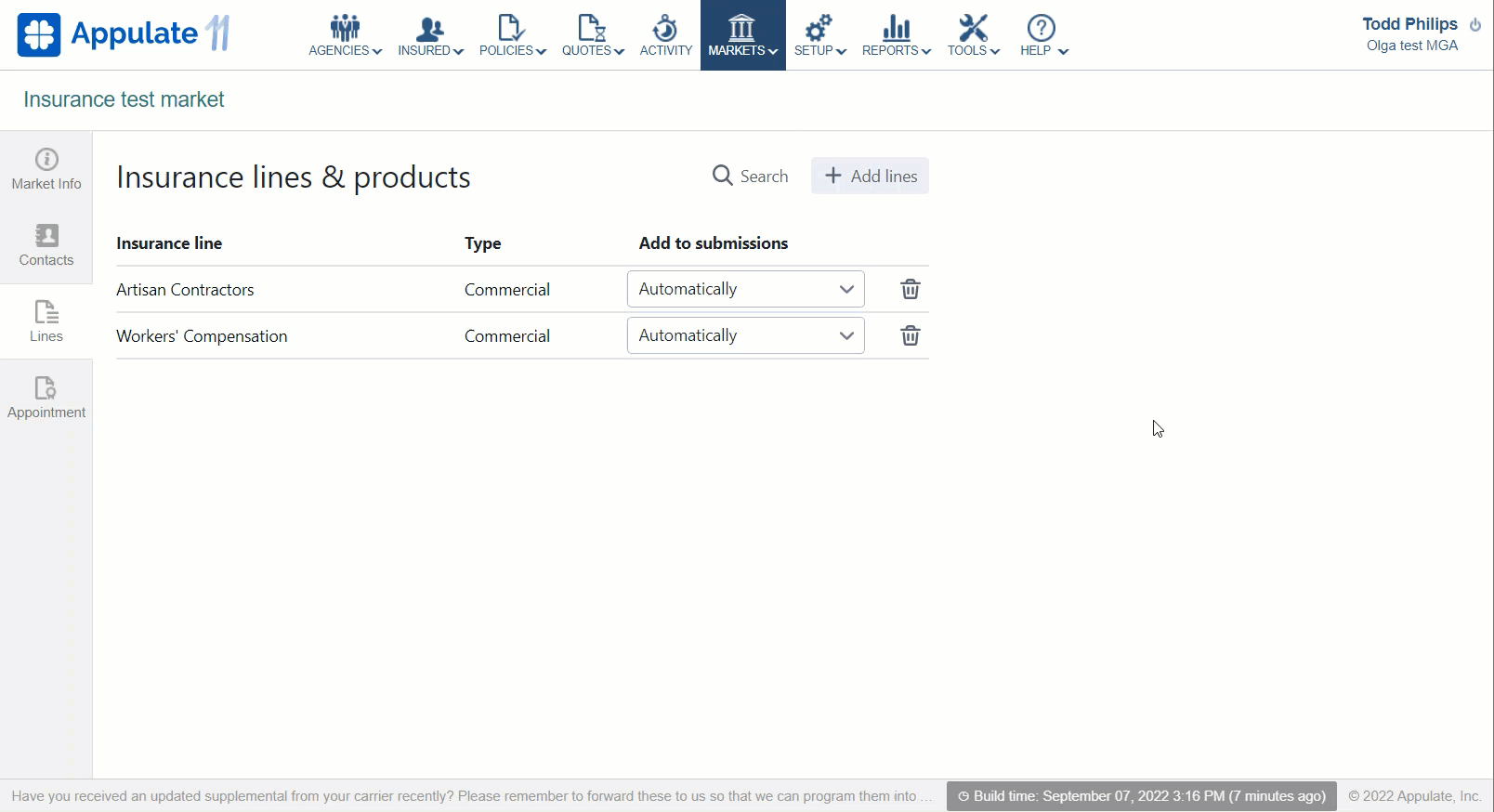This screenshot has height=812, width=1494.
Task: Click the 2022 Appulate, Inc. copyright text
Action: click(x=1414, y=796)
